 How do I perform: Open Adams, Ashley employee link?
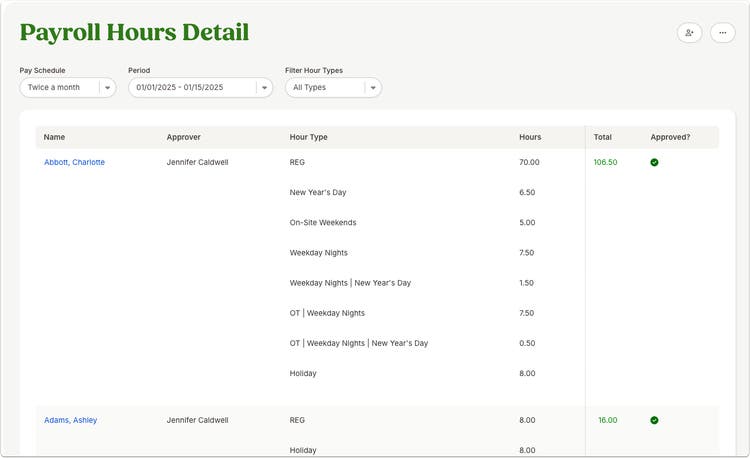(70, 420)
